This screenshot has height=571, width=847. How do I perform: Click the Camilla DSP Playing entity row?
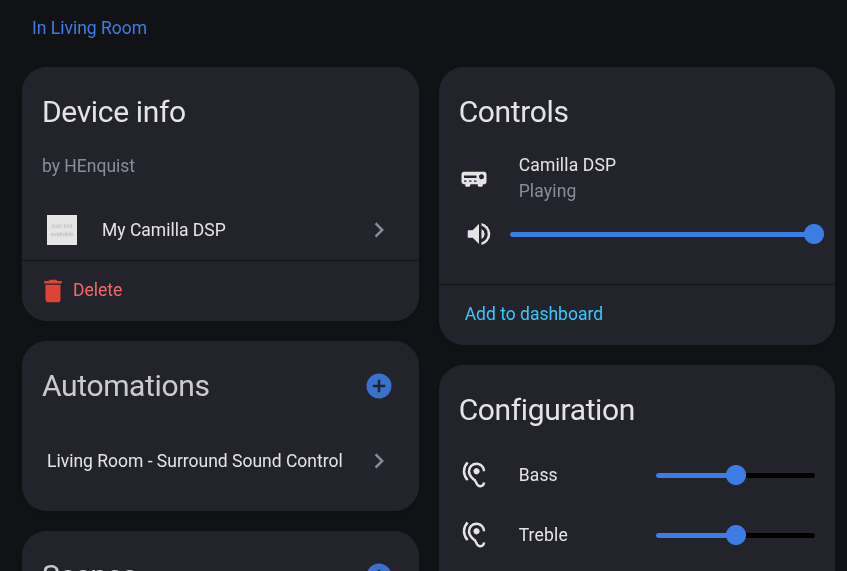[x=567, y=177]
